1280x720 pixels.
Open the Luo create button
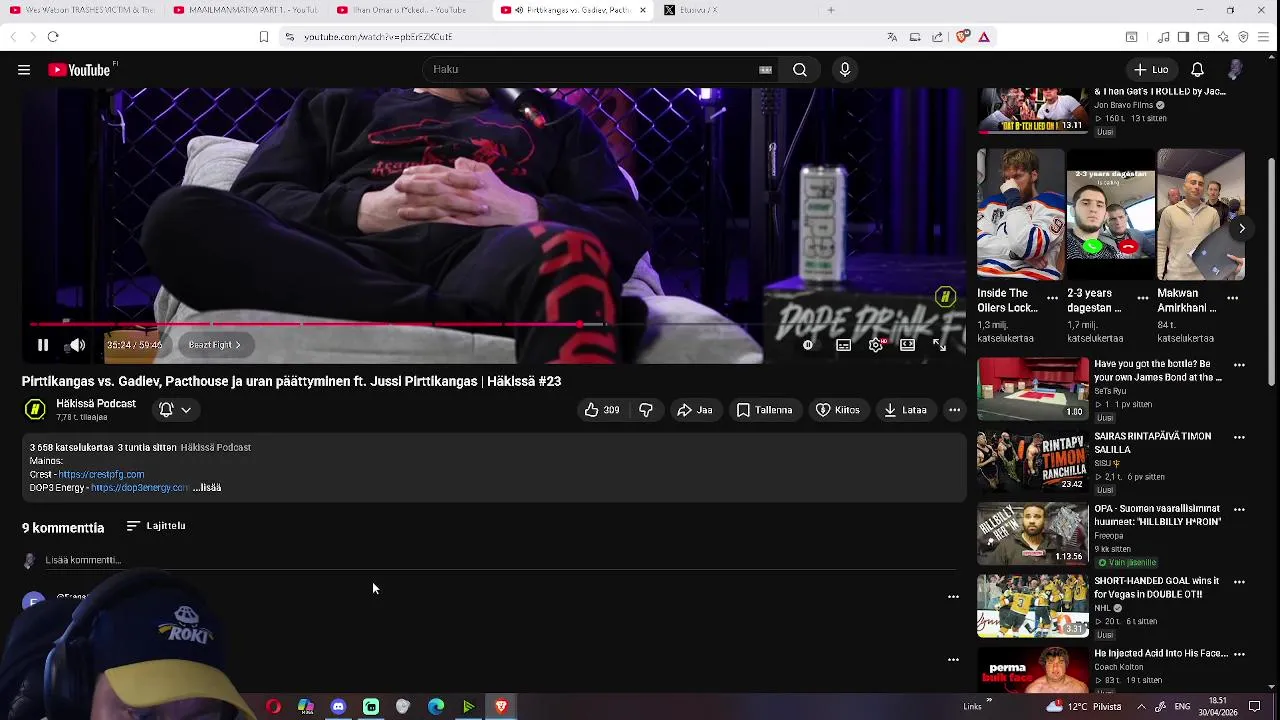click(1151, 70)
